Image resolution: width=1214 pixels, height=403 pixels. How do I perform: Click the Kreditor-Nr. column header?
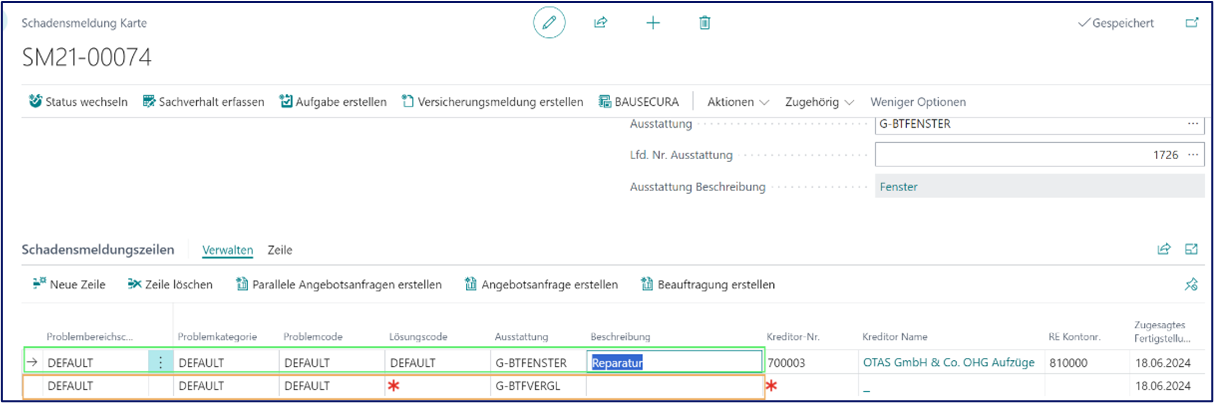(795, 338)
